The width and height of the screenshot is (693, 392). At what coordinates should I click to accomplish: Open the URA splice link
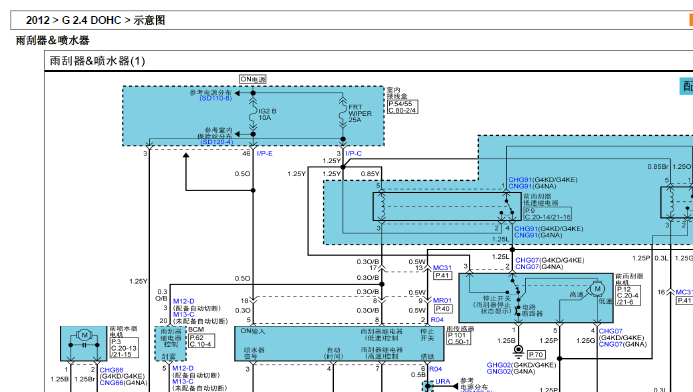443,381
